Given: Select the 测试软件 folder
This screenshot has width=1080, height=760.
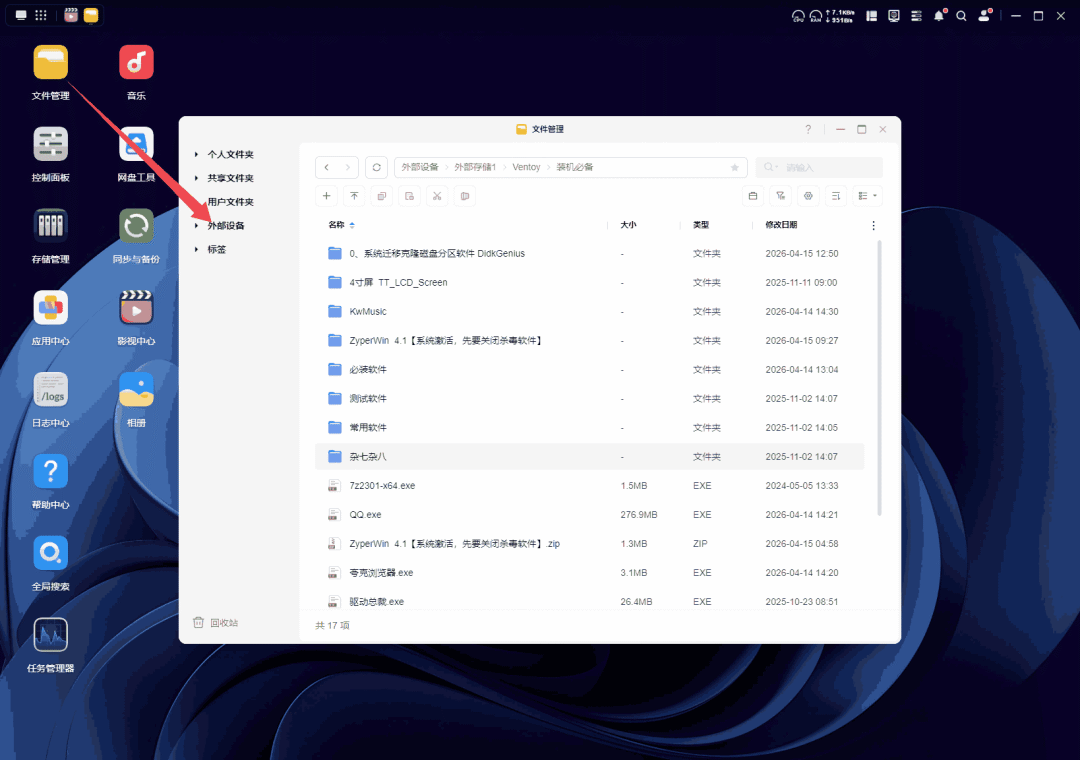Looking at the screenshot, I should [x=590, y=398].
